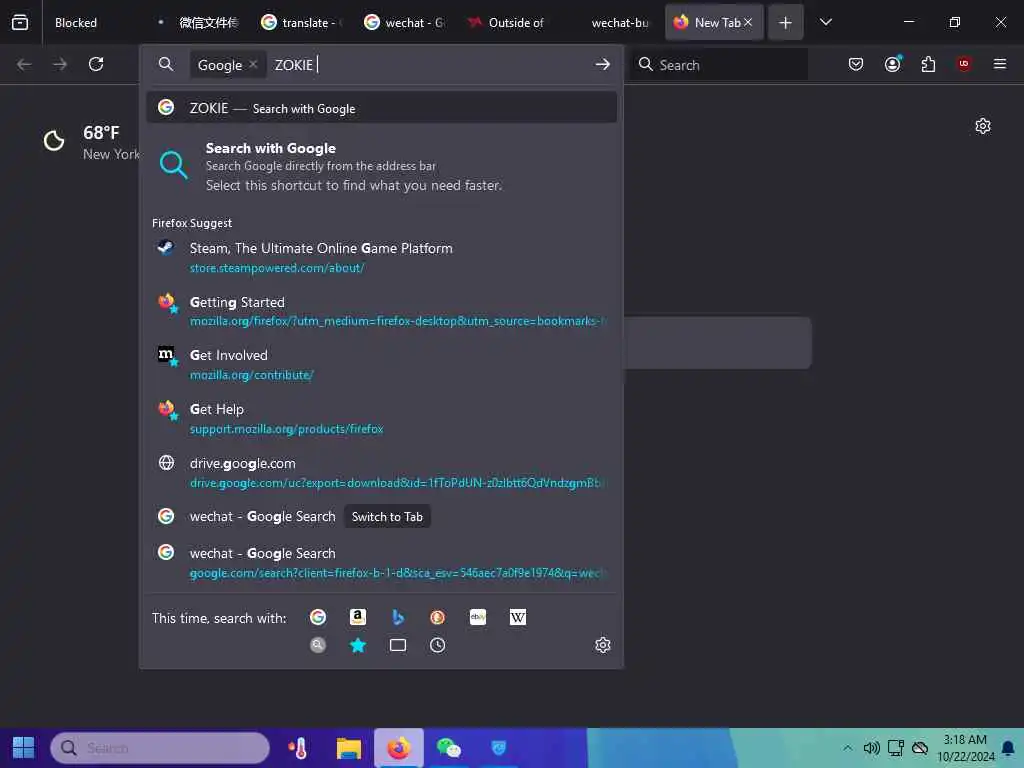Click the Switch to Tab button
This screenshot has height=768, width=1024.
tap(387, 517)
